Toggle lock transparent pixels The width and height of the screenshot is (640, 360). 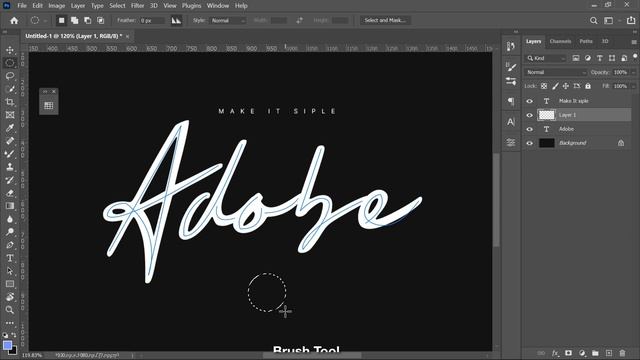(x=544, y=86)
